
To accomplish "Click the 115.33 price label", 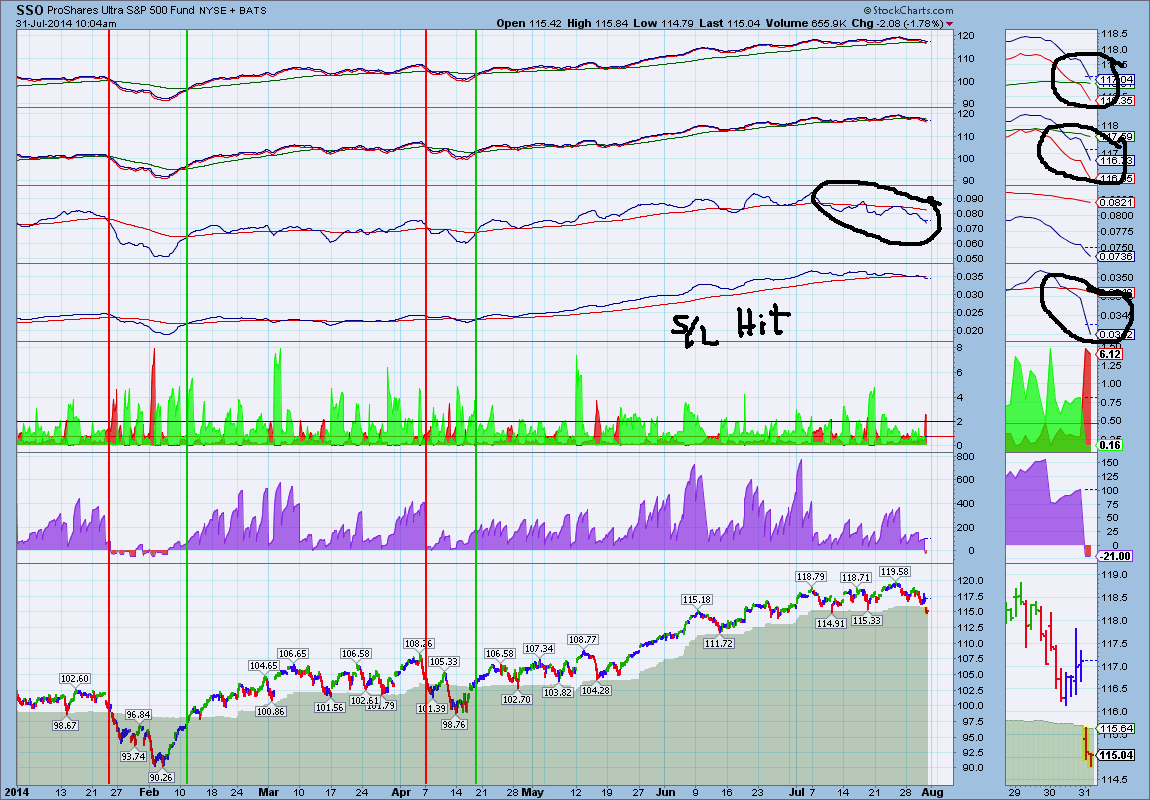I will [x=867, y=620].
